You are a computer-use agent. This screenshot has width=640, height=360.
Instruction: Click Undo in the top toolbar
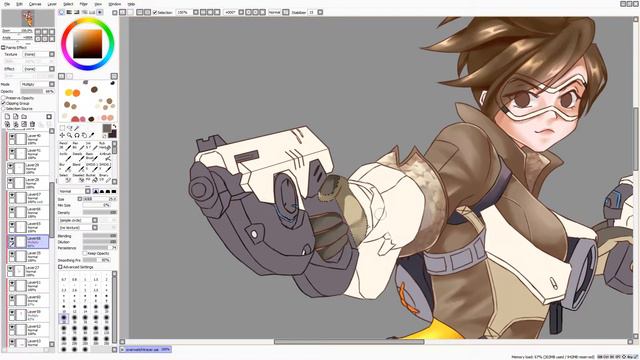pos(122,13)
